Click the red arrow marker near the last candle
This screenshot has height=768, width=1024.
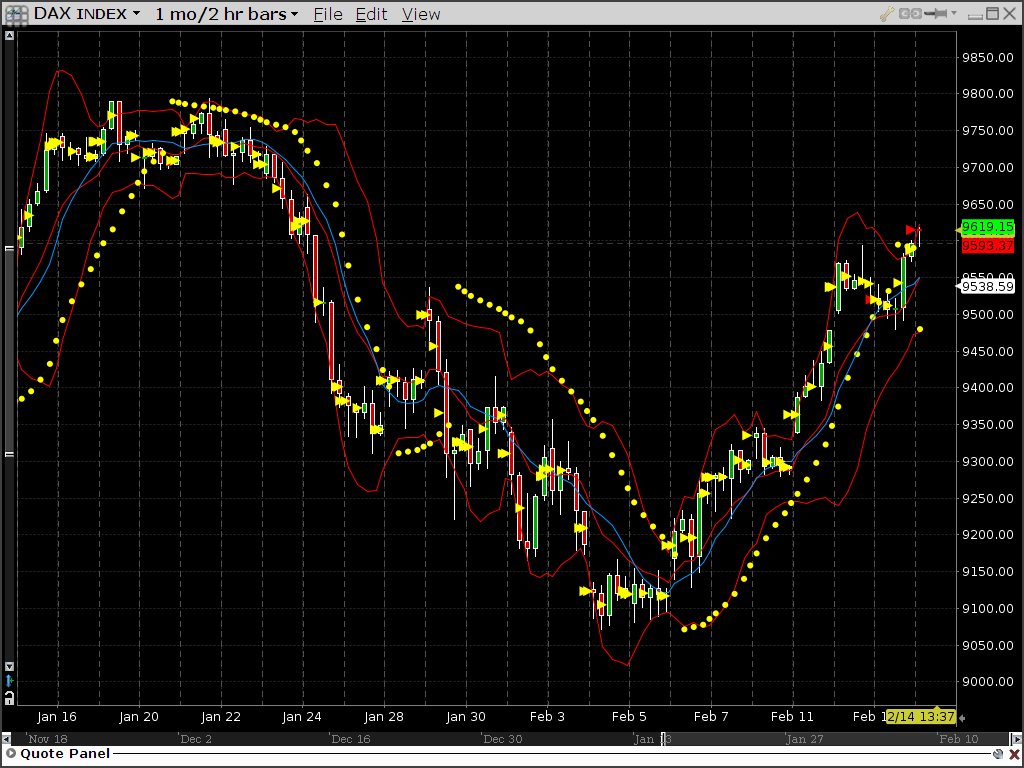[x=912, y=229]
